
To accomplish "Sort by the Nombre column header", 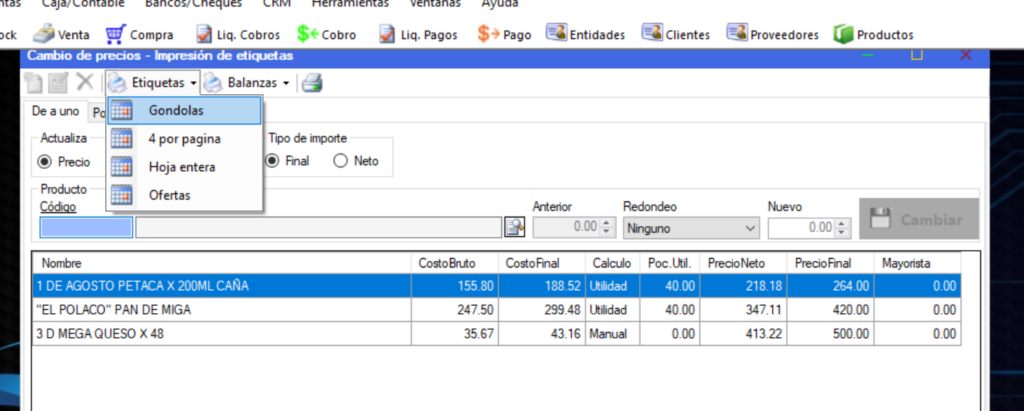I will click(x=221, y=263).
